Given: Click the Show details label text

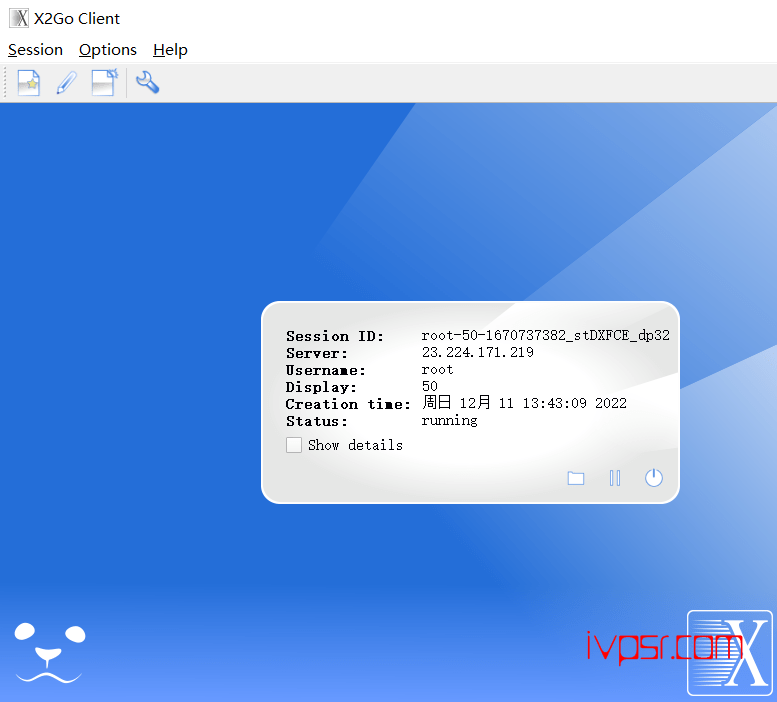Looking at the screenshot, I should (x=355, y=445).
